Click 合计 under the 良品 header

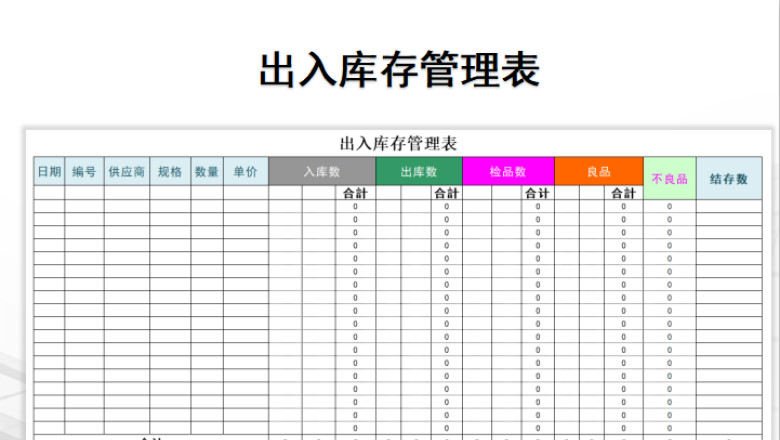(623, 193)
